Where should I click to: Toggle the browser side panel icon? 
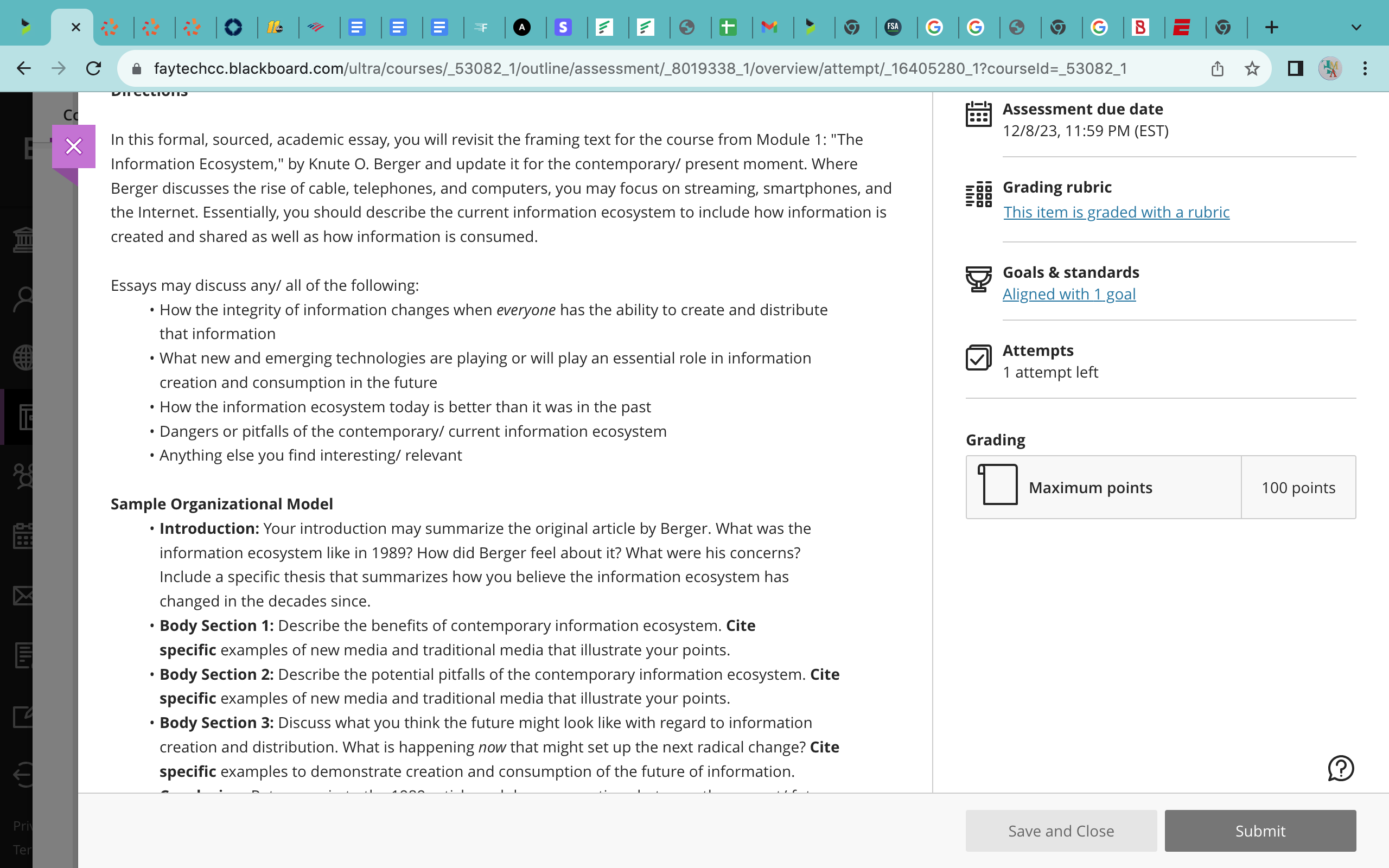1296,68
